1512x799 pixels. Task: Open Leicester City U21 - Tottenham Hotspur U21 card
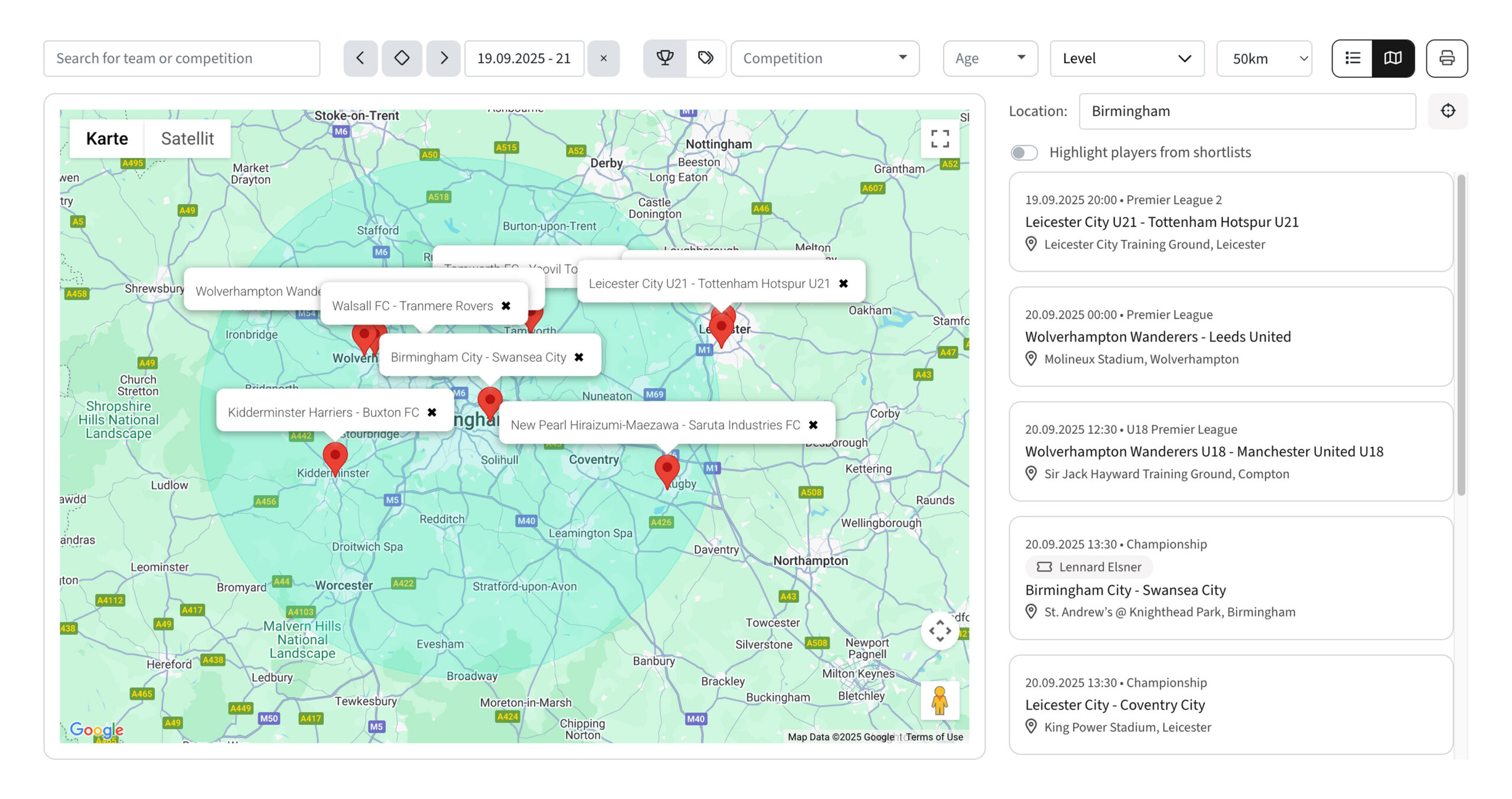(x=1231, y=222)
